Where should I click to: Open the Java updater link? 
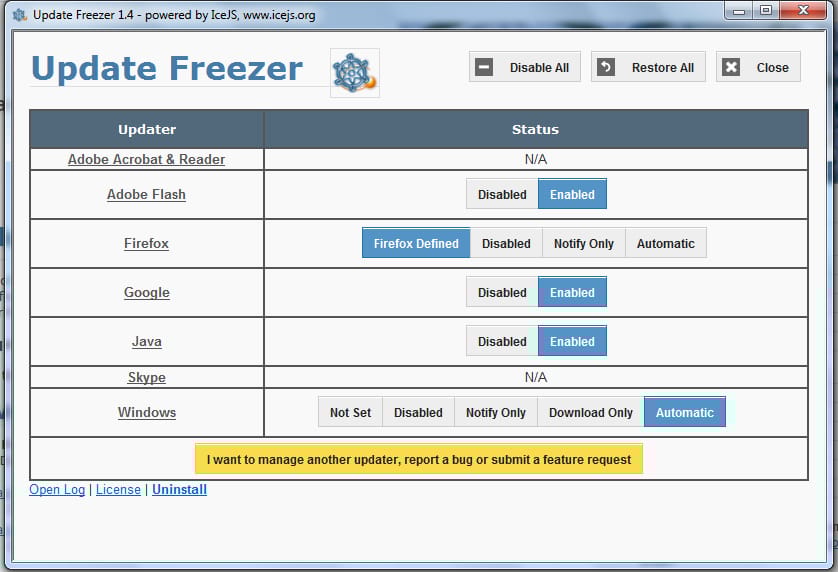[146, 342]
